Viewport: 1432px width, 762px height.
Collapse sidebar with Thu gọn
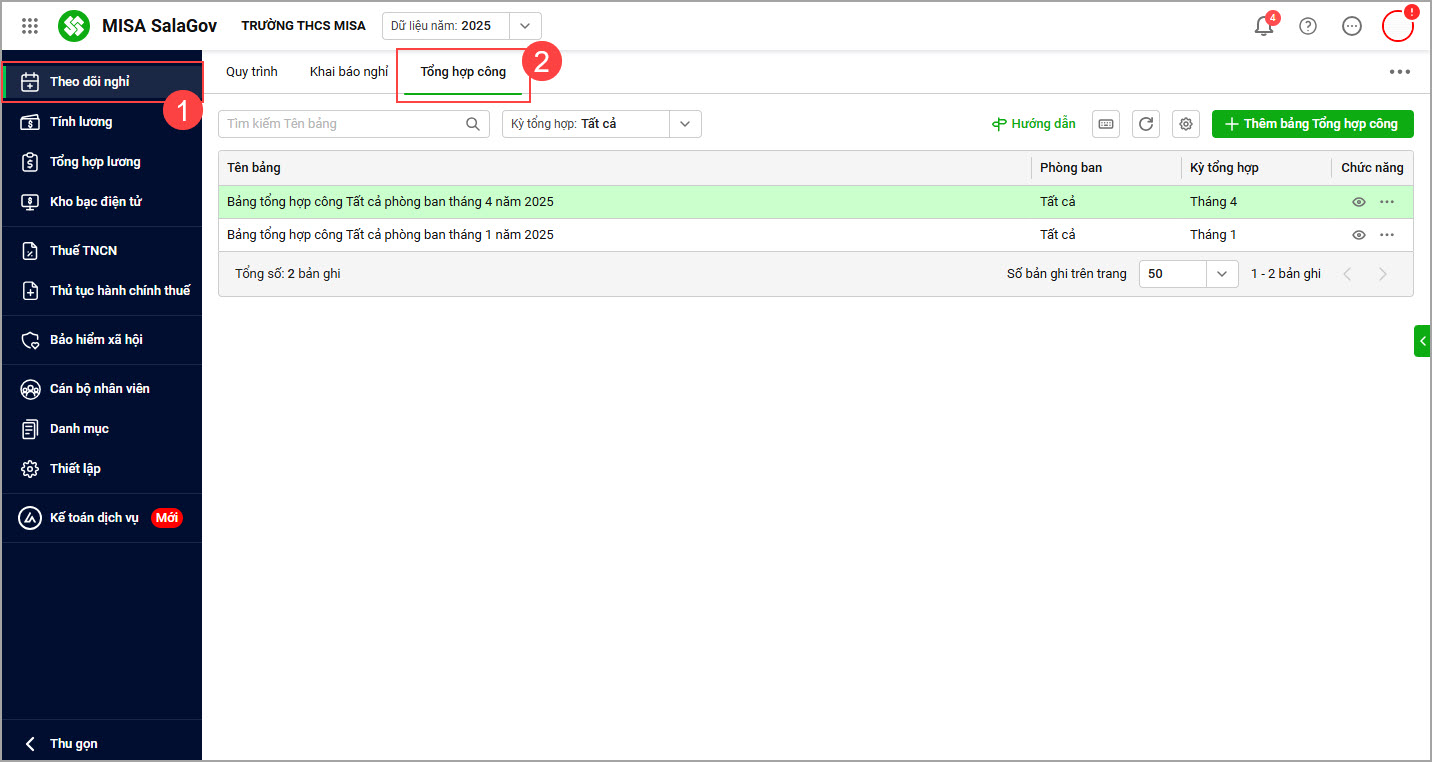pos(73,744)
